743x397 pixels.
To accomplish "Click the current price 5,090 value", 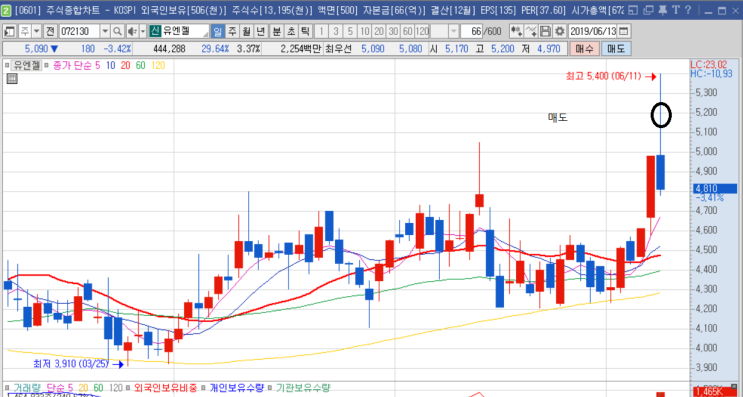I will click(x=36, y=48).
